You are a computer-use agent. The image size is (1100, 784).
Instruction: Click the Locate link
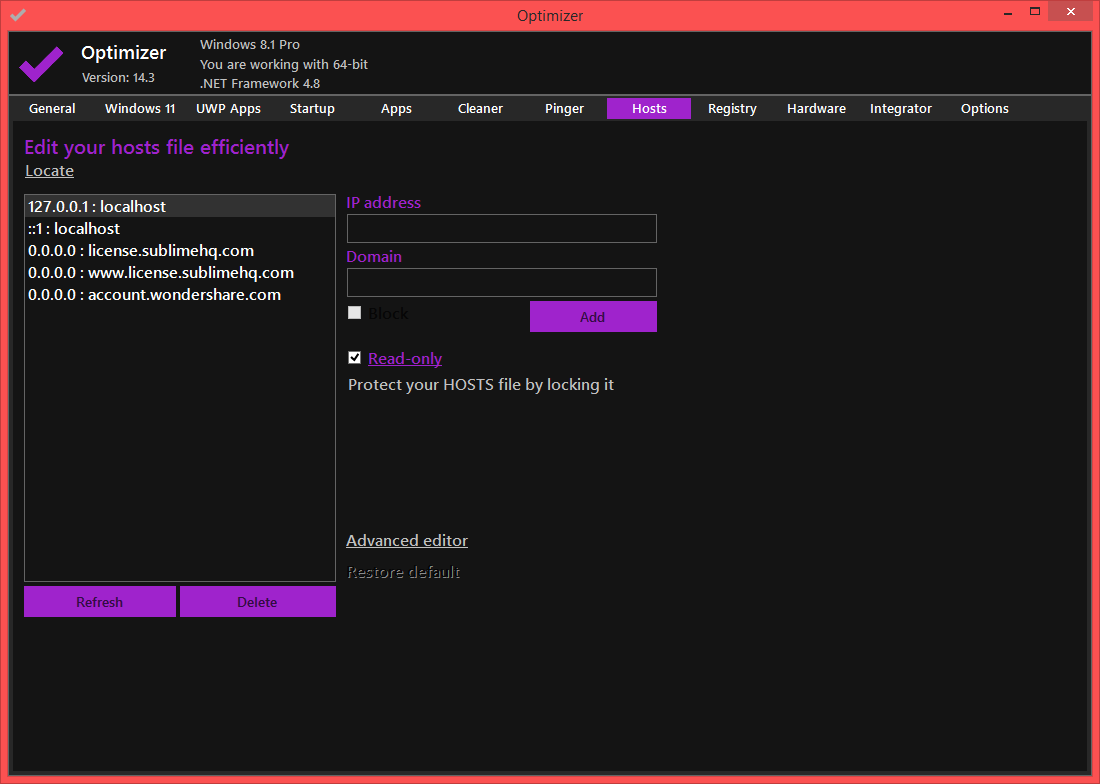[x=49, y=171]
